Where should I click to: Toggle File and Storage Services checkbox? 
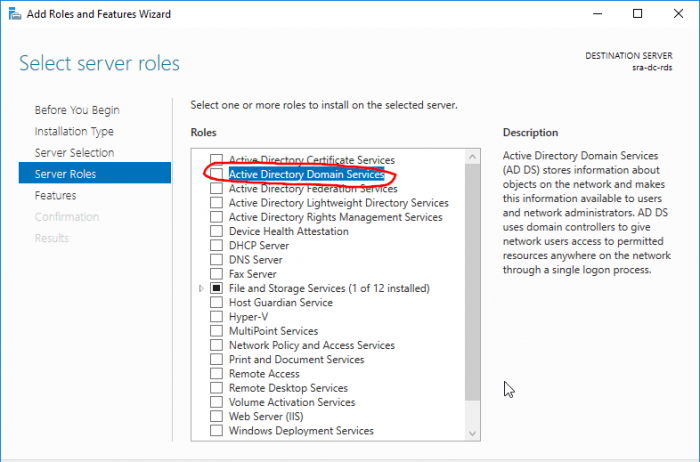point(217,288)
